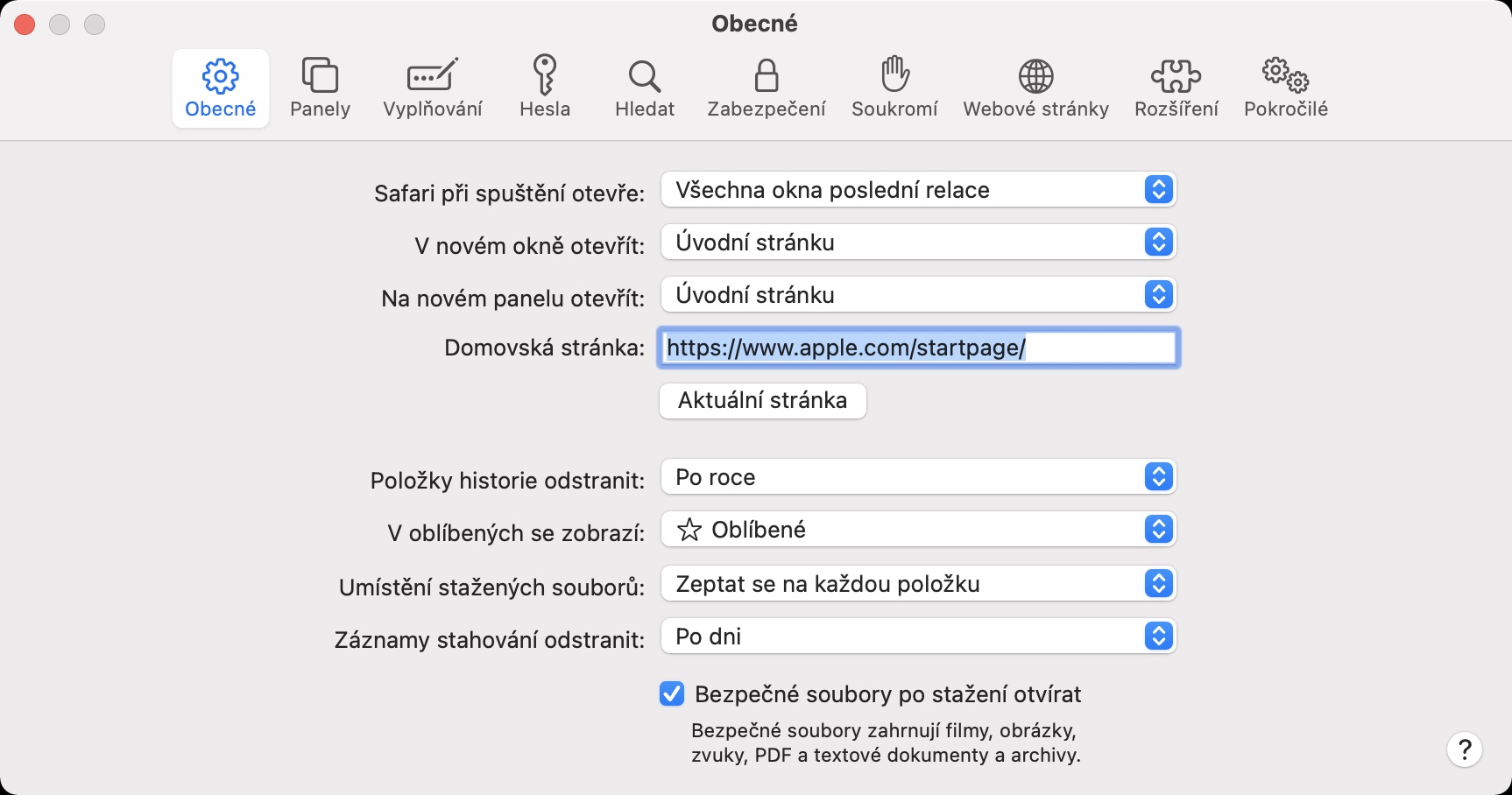Open the Položky historie odstranit dropdown
Screen dimensions: 1512x795
coord(917,477)
